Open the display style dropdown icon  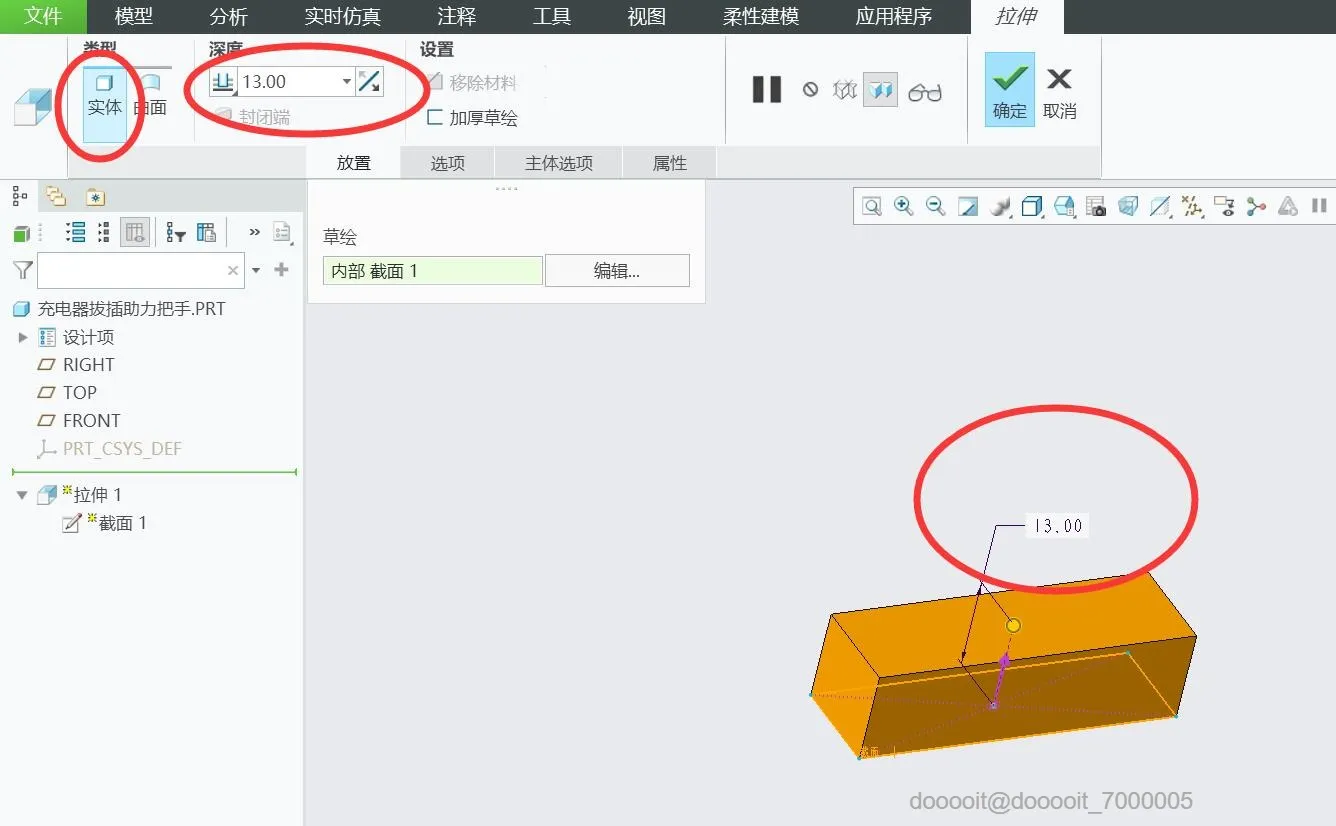1033,206
